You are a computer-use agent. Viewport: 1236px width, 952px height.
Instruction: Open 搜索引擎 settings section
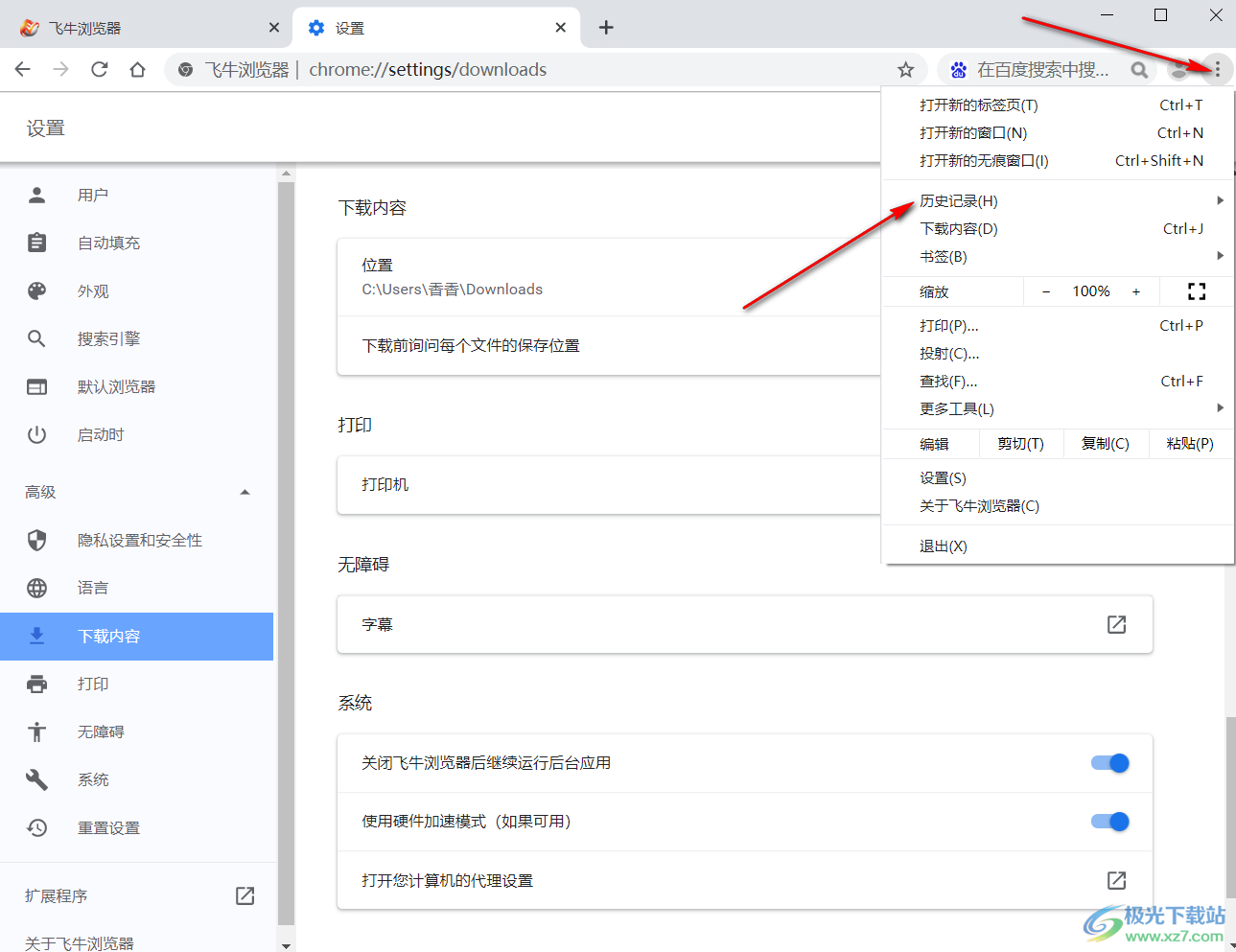(x=136, y=339)
